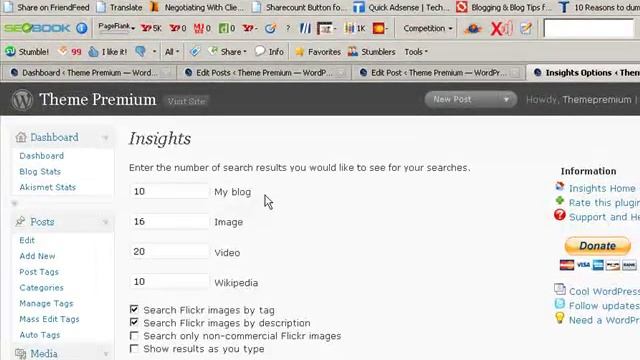Click the Stumble! button
Image resolution: width=640 pixels, height=360 pixels.
[27, 52]
